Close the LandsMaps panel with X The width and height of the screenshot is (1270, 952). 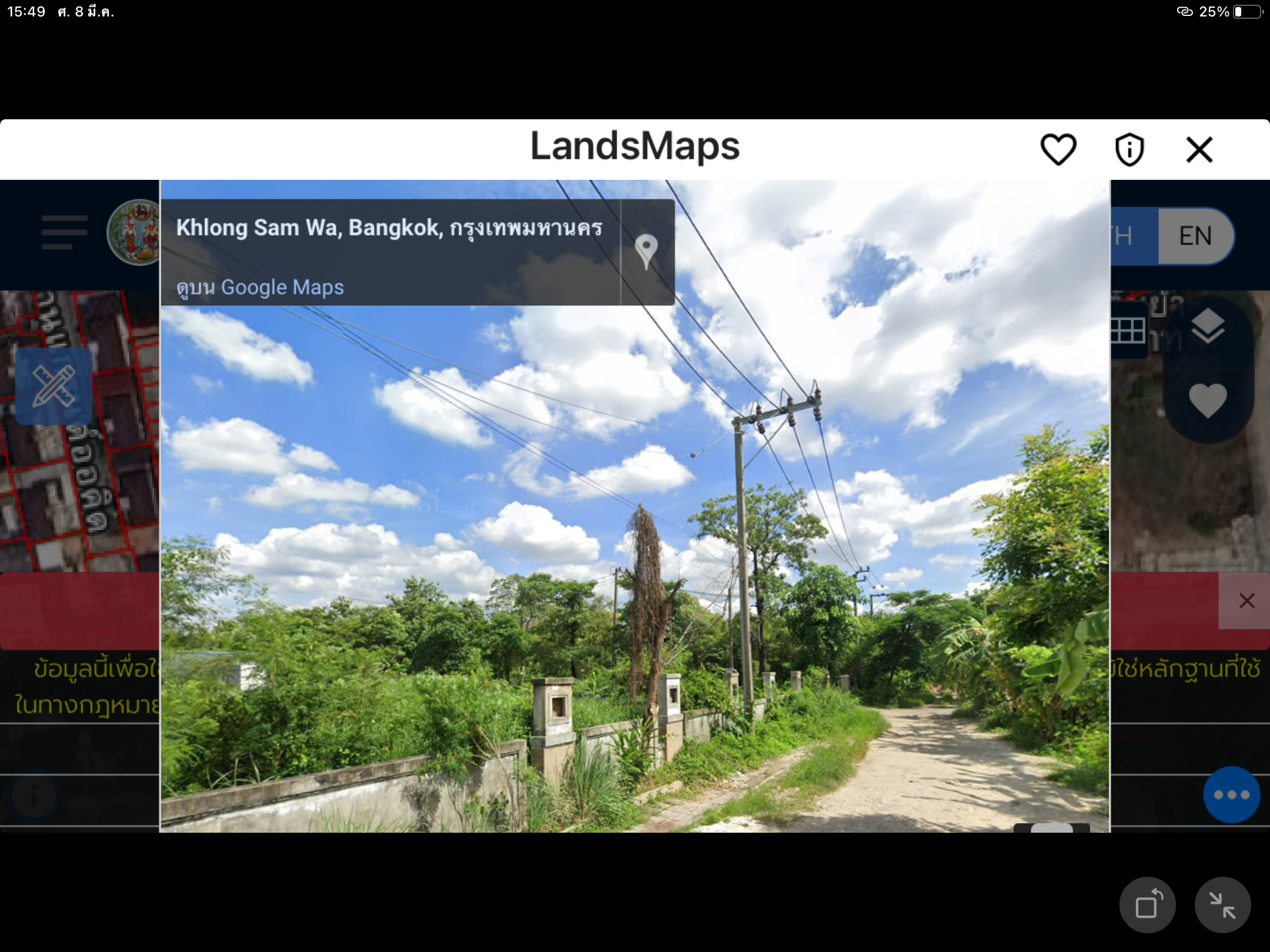1199,149
